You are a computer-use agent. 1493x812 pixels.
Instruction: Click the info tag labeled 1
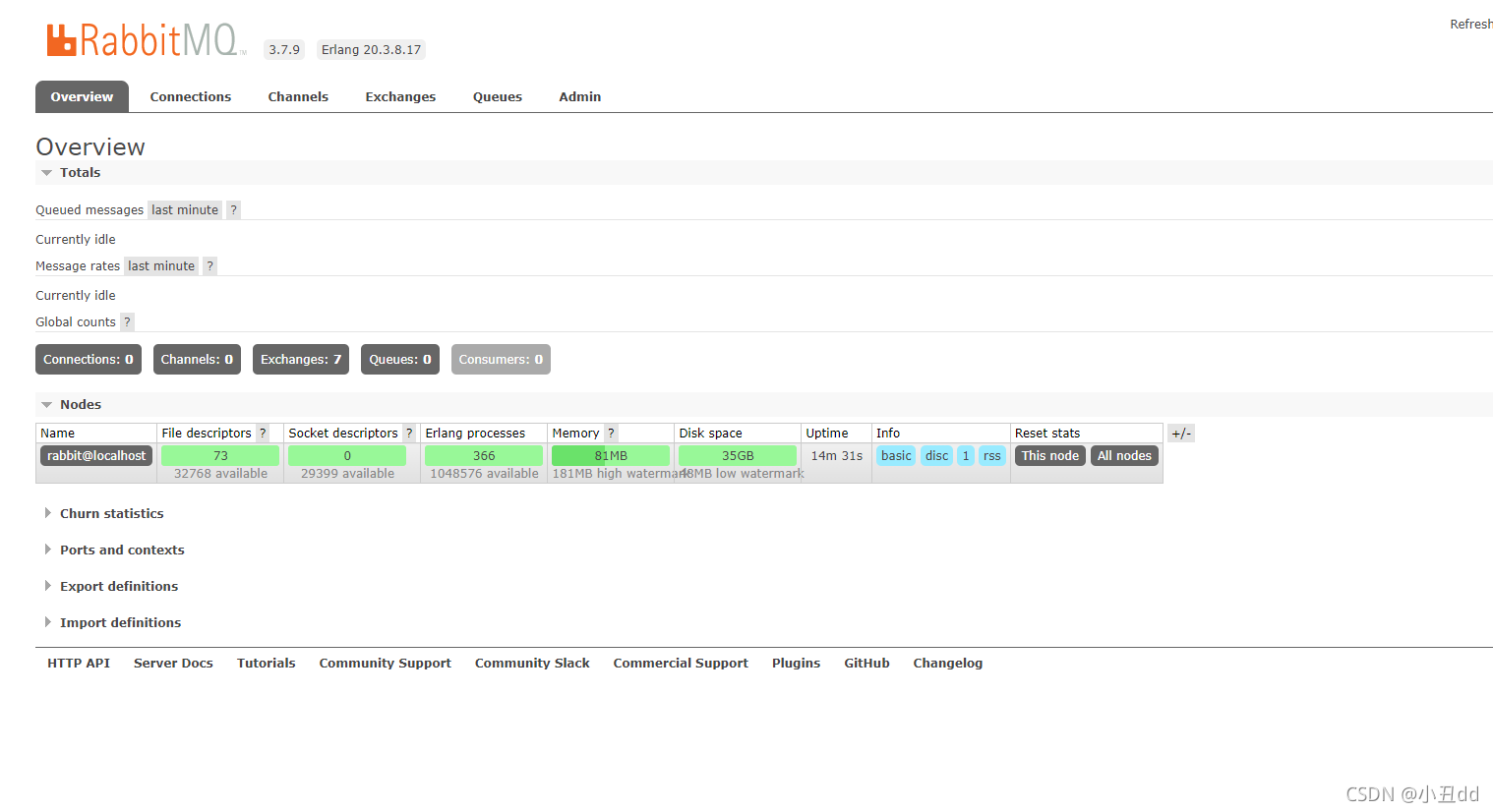point(966,456)
